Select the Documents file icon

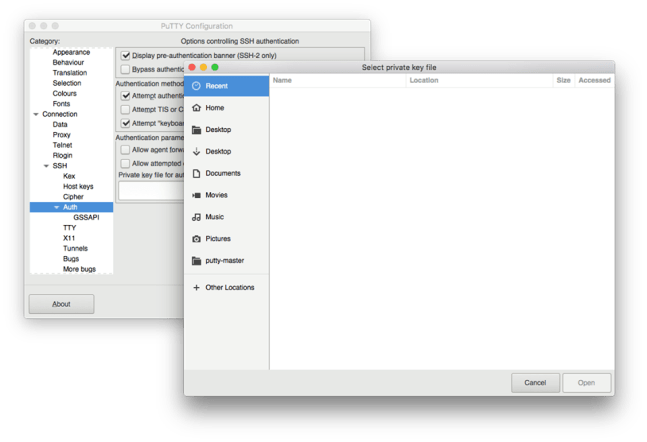[x=197, y=174]
